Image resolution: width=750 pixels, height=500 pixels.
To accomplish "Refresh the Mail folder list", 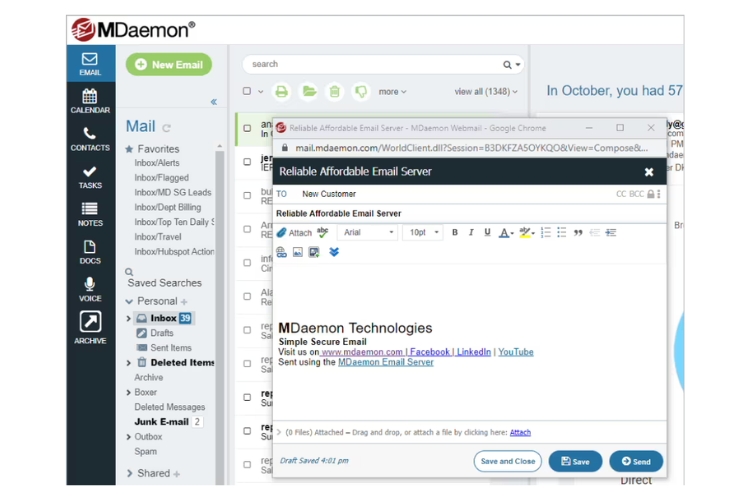I will [166, 128].
